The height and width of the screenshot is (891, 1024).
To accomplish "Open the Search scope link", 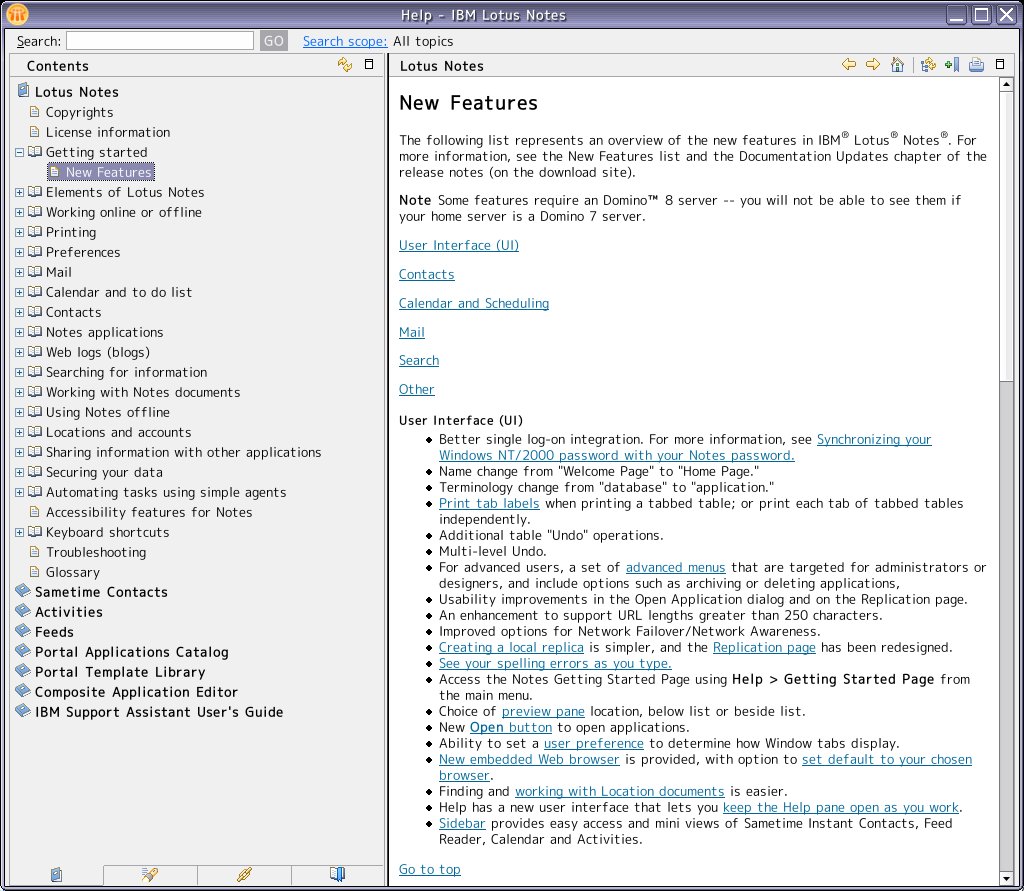I will [x=345, y=41].
